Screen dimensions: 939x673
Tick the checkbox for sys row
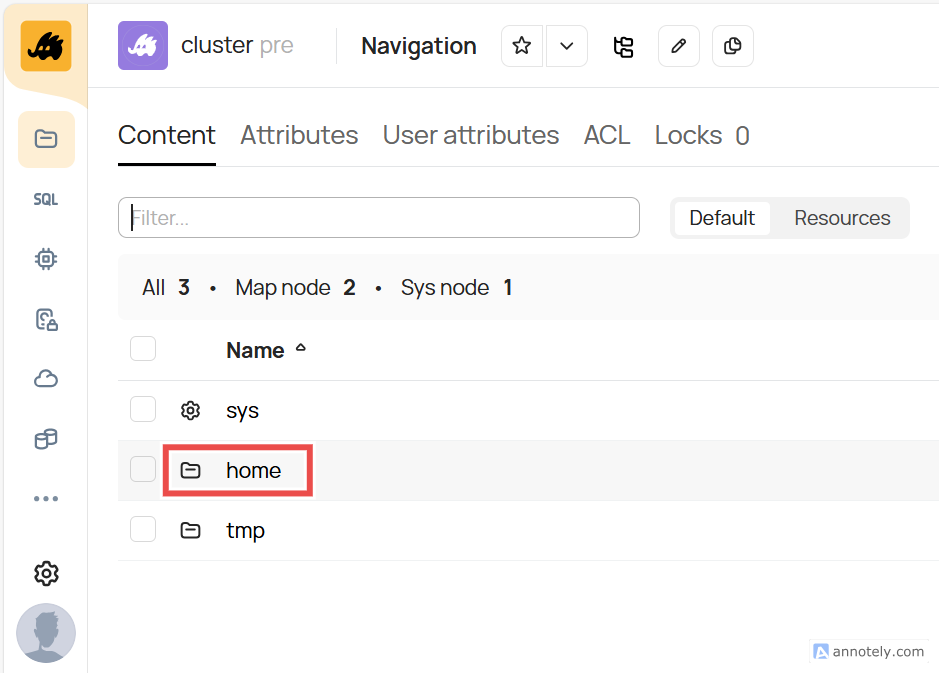coord(143,410)
